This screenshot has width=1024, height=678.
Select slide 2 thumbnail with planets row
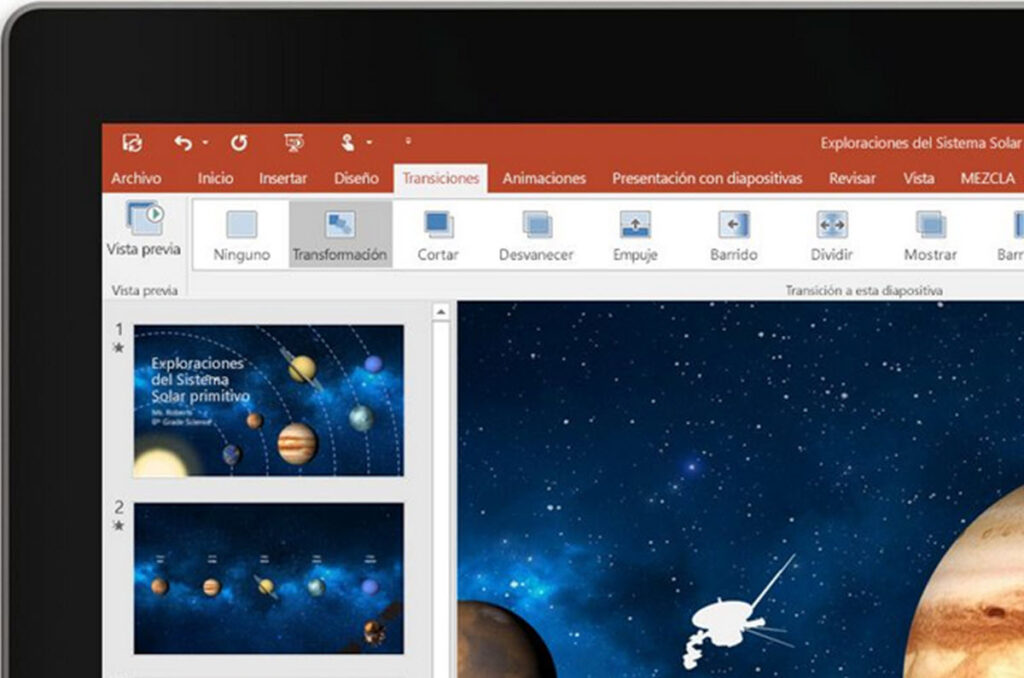268,578
